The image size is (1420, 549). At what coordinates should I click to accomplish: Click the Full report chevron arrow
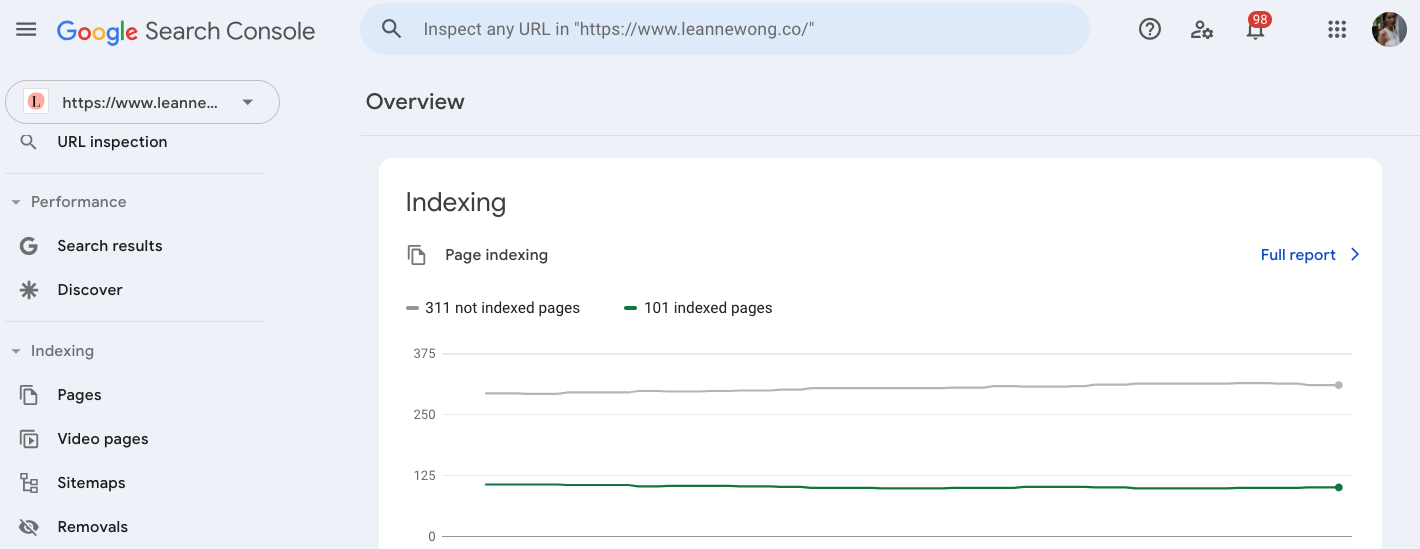tap(1355, 255)
